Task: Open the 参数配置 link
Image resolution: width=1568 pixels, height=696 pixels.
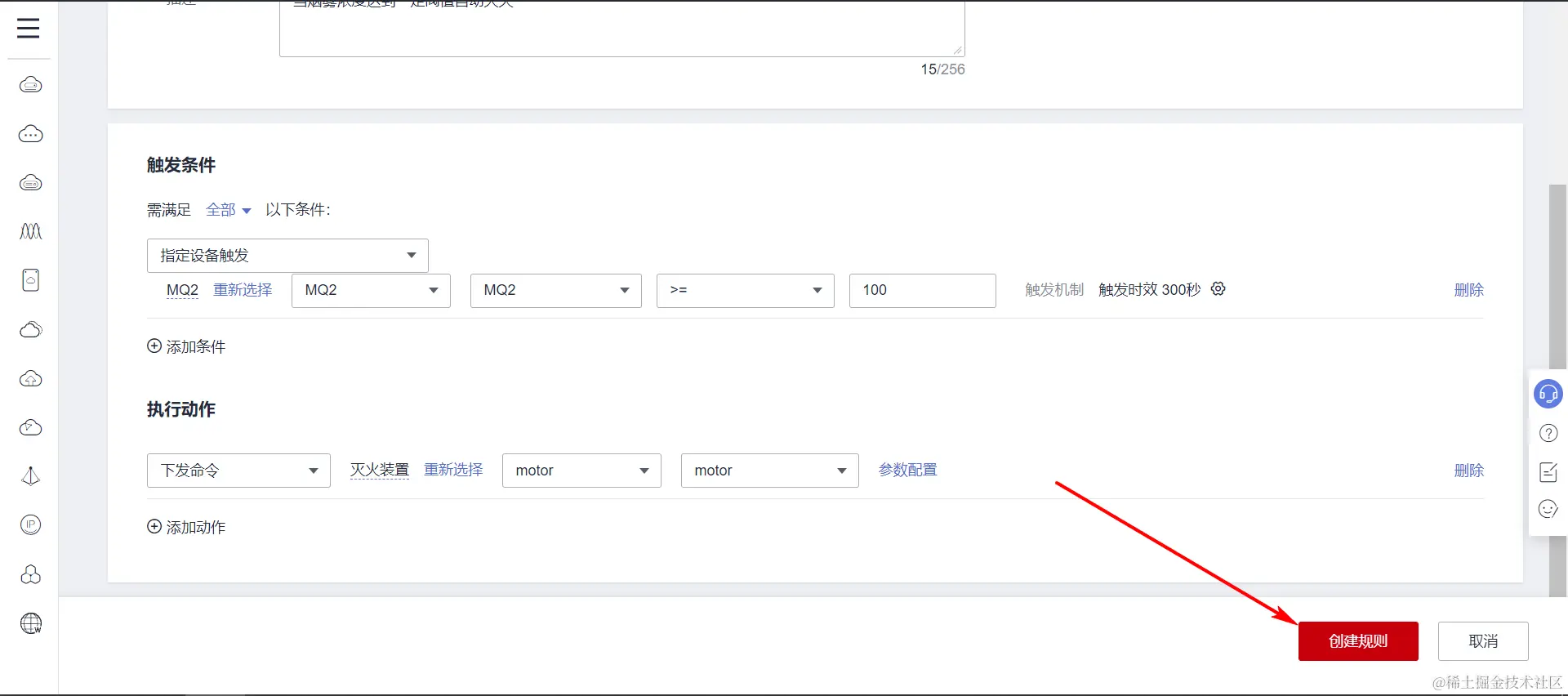Action: [x=907, y=470]
